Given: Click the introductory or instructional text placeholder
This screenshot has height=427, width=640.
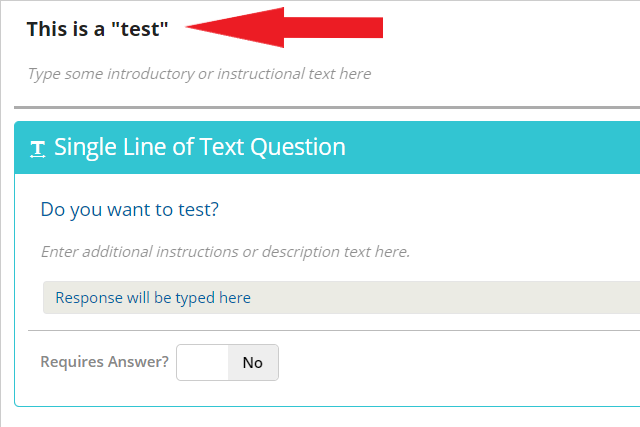Looking at the screenshot, I should pos(199,74).
